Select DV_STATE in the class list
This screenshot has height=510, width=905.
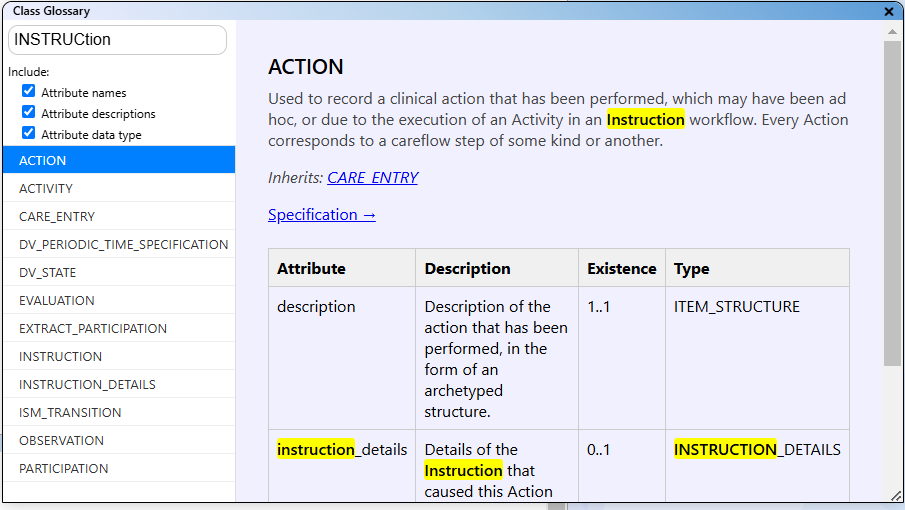click(x=119, y=272)
